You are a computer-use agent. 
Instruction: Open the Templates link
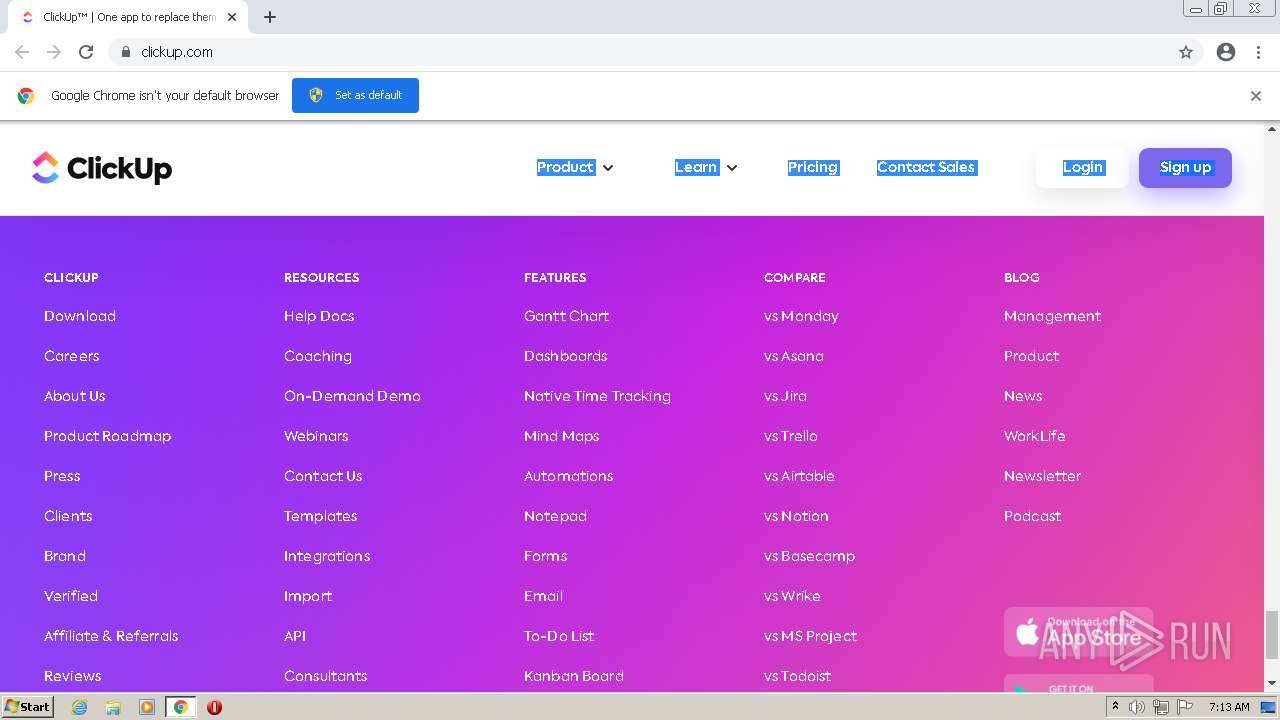[x=321, y=516]
